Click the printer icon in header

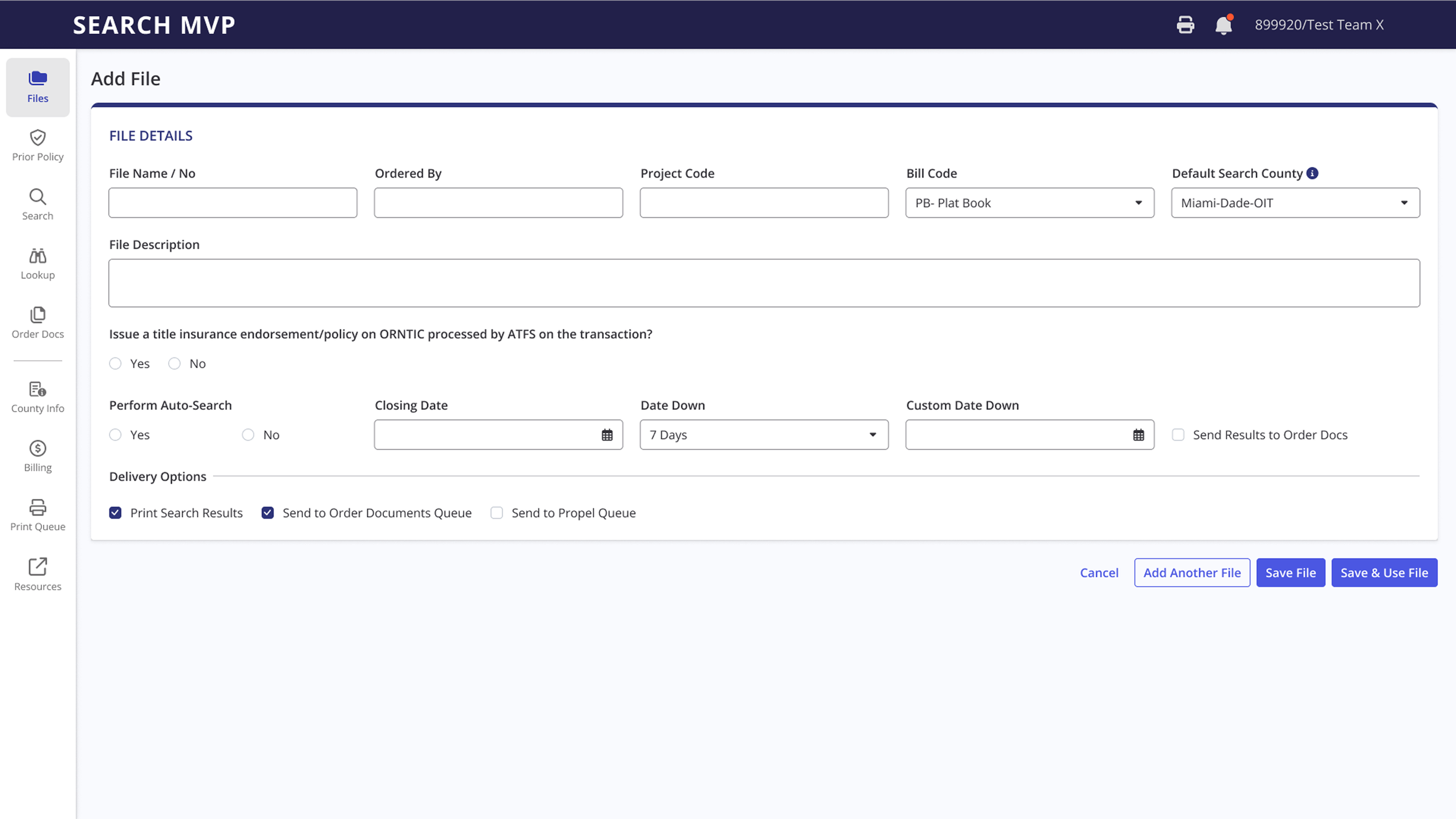pos(1185,25)
